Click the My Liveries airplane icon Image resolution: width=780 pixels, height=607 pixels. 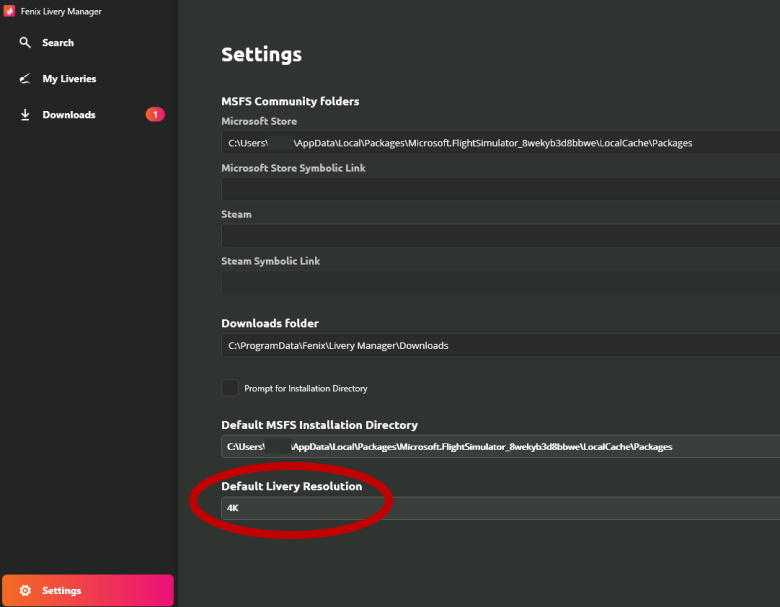pos(25,79)
